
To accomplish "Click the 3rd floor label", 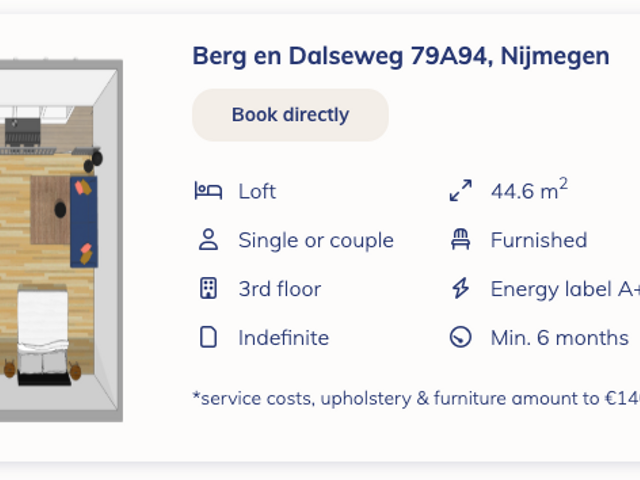I will 280,289.
